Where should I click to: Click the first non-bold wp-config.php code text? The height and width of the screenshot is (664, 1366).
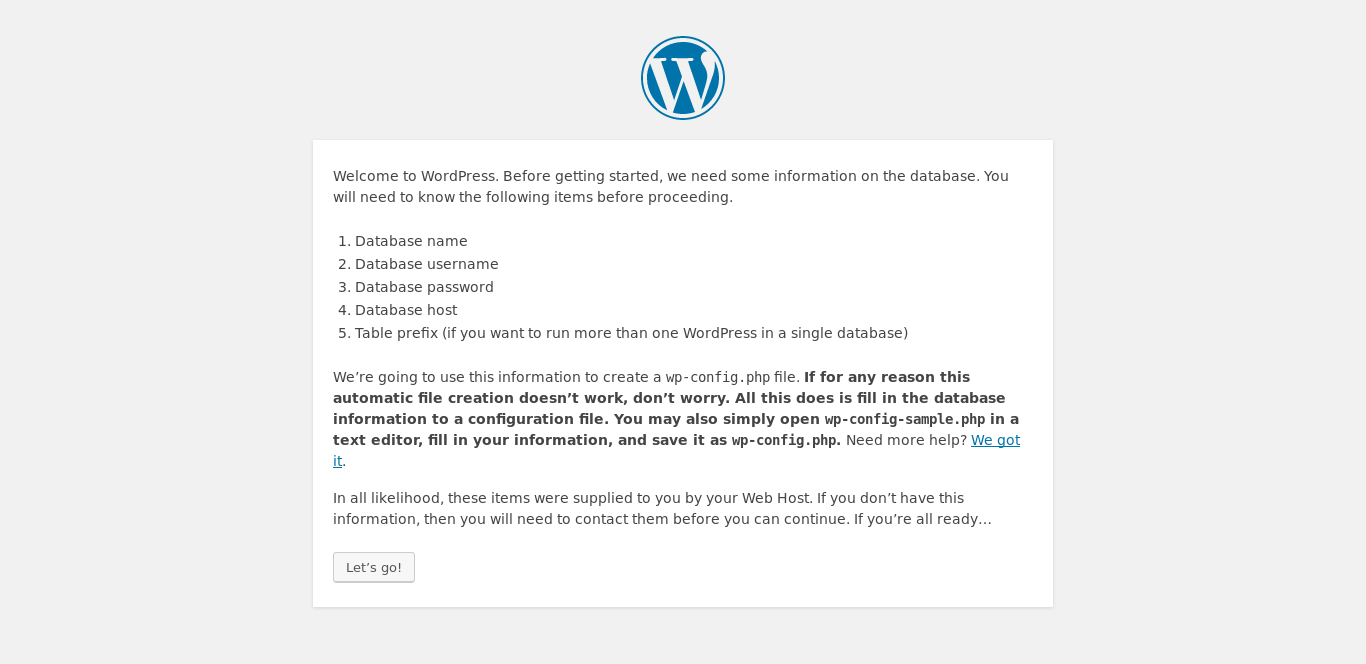click(x=718, y=378)
